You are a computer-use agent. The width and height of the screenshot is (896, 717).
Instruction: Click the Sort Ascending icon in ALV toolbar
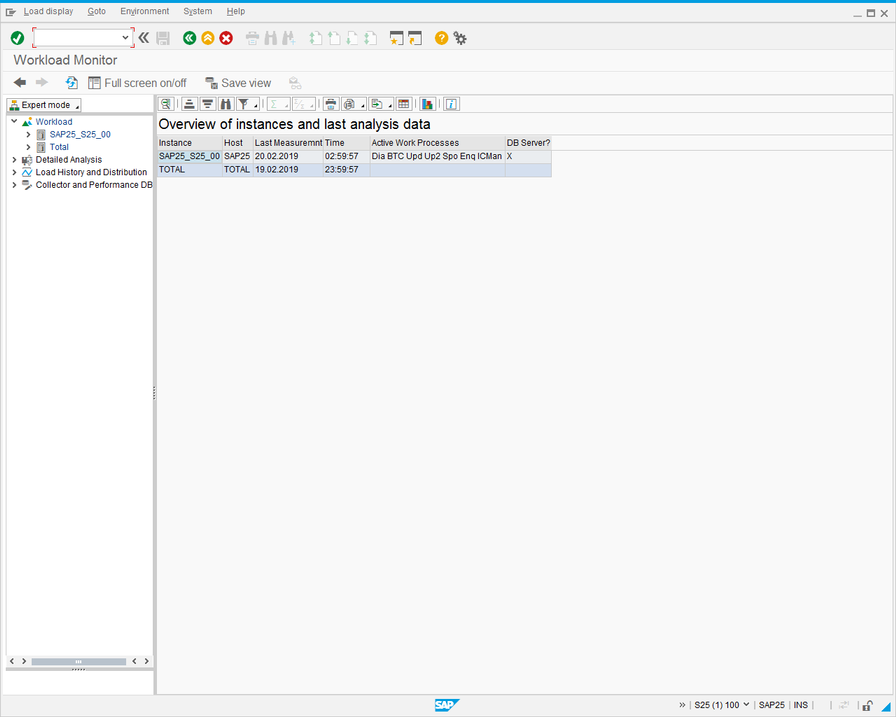coord(189,104)
